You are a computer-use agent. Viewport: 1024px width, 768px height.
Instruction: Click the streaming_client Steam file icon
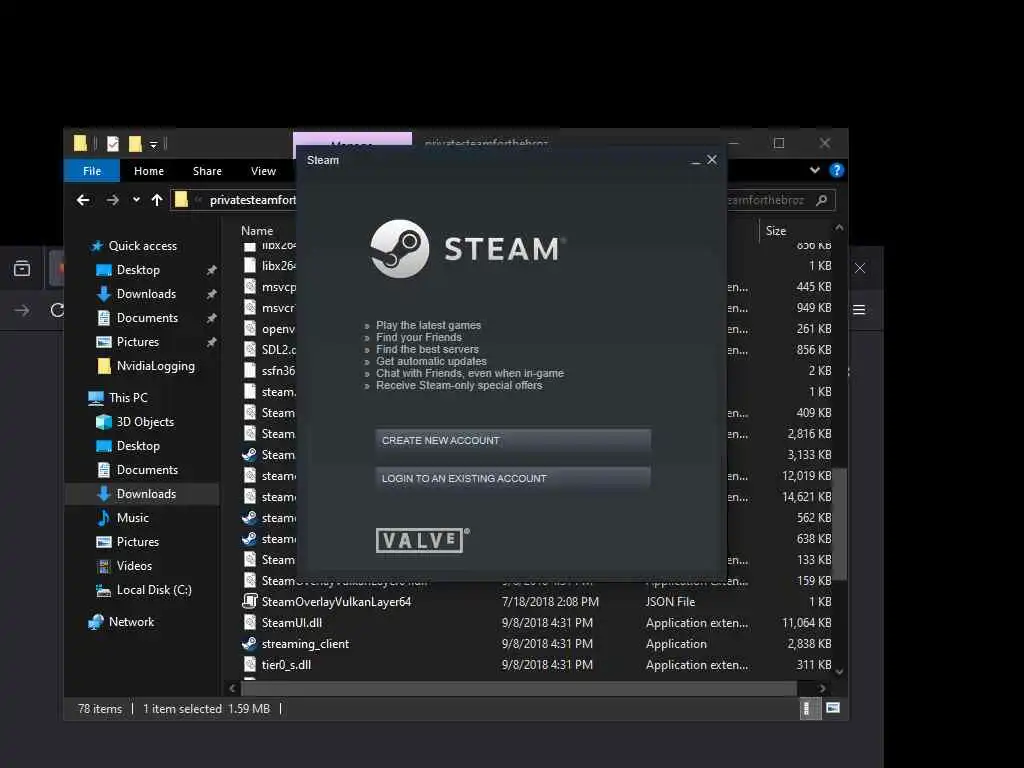tap(249, 644)
